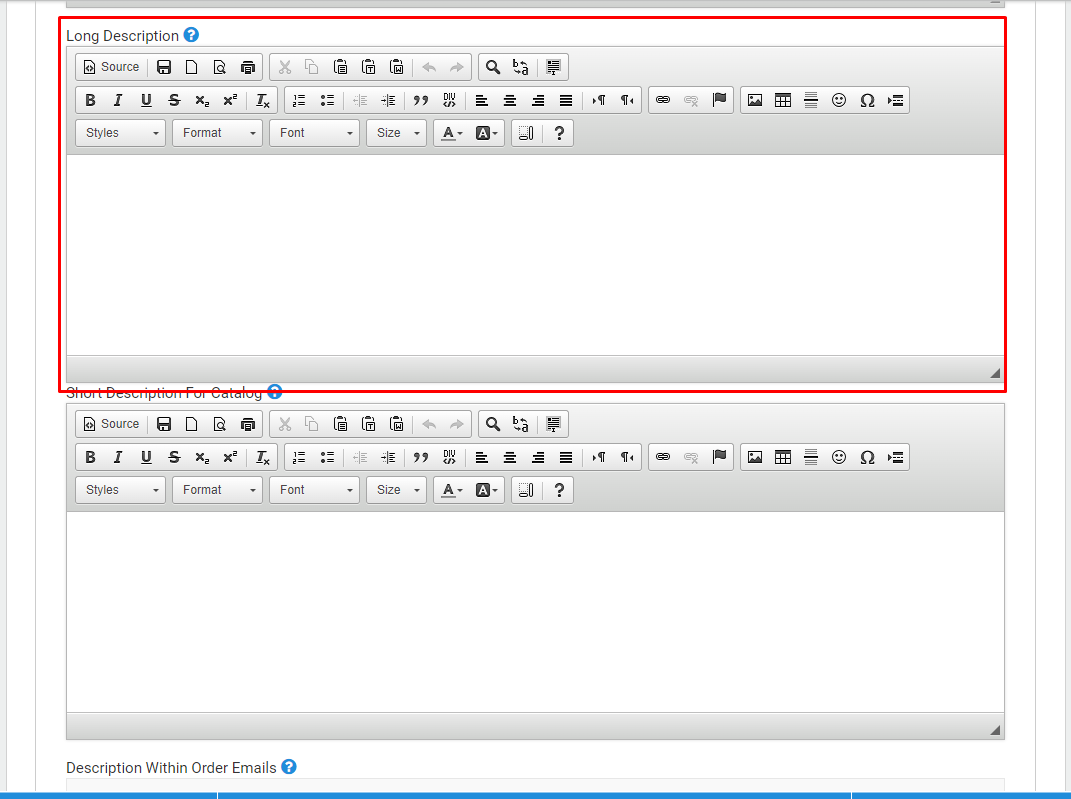Screen dimensions: 1071x799
Task: Insert image in Short Description editor
Action: click(x=755, y=458)
